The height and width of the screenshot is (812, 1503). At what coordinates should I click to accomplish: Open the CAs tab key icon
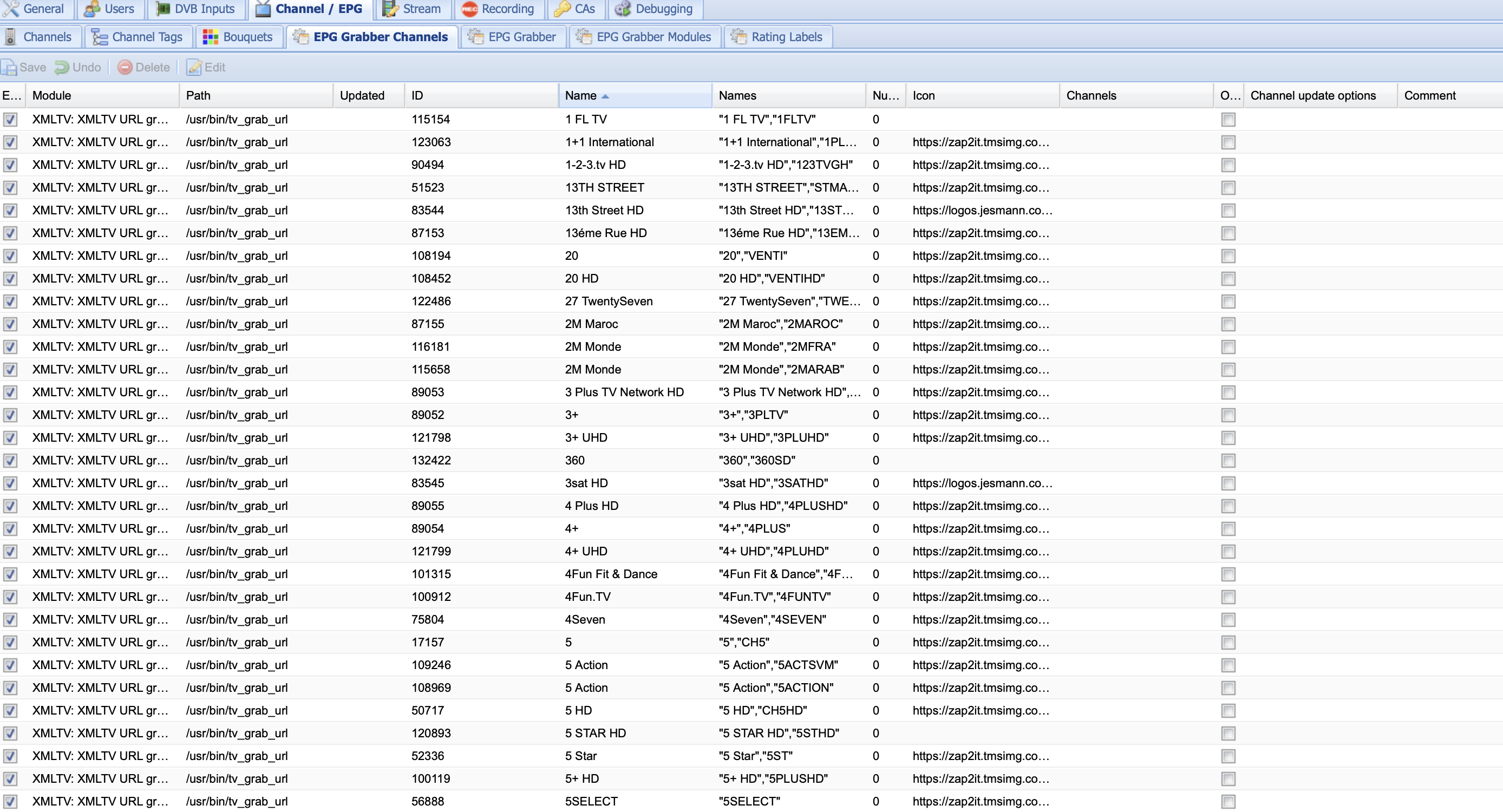pyautogui.click(x=562, y=9)
